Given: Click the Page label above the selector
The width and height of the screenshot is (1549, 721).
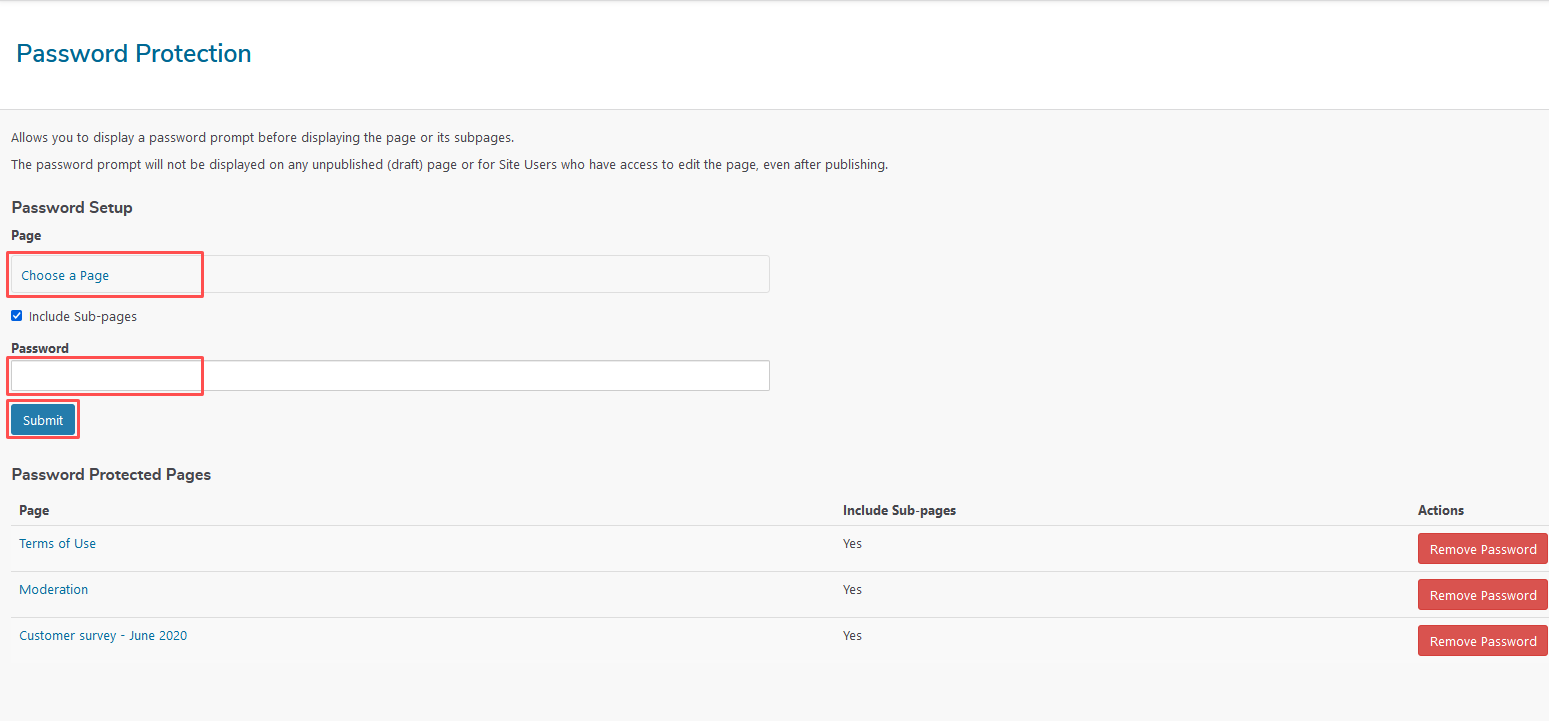Looking at the screenshot, I should [x=26, y=235].
